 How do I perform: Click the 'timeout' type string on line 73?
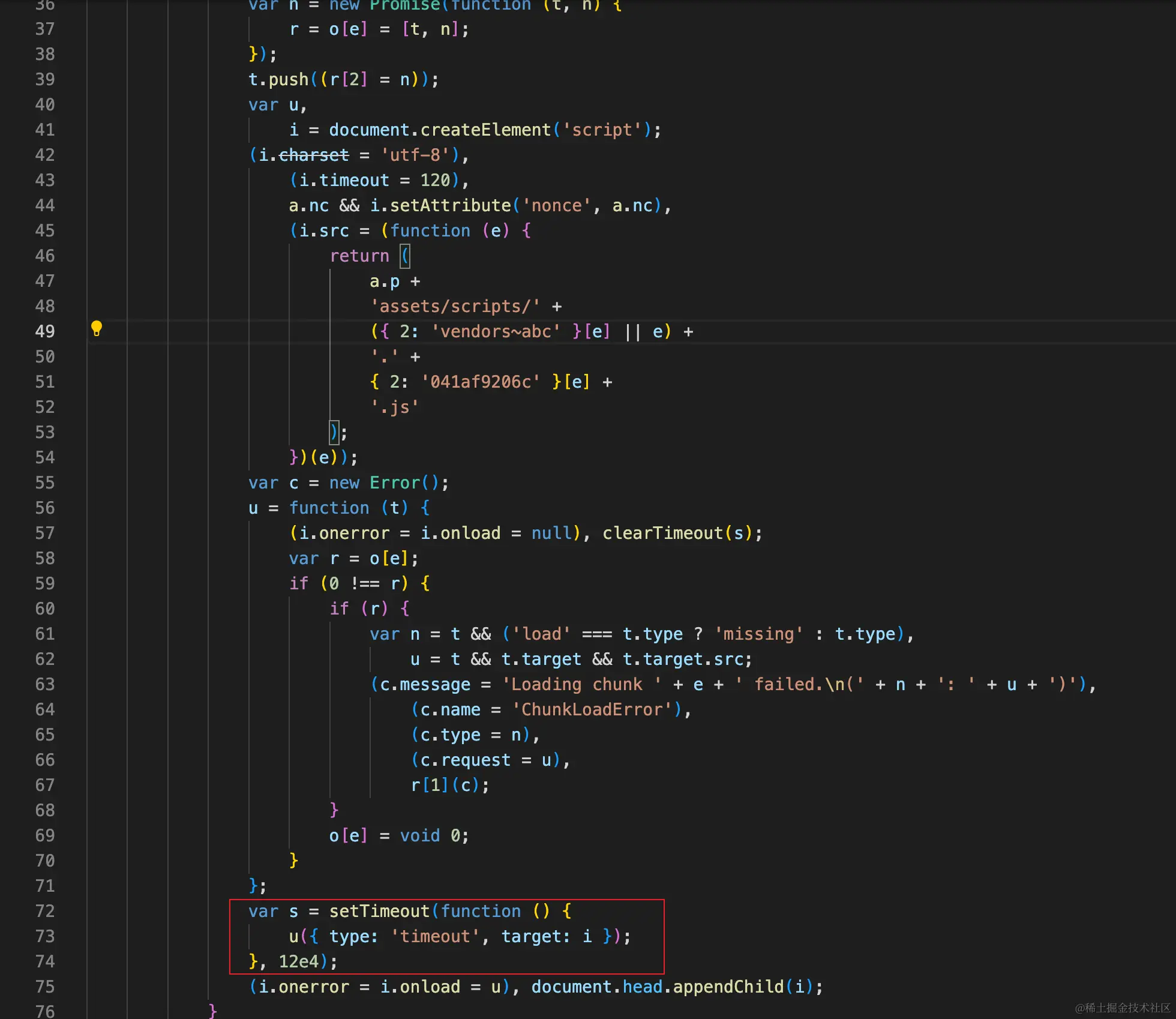435,936
